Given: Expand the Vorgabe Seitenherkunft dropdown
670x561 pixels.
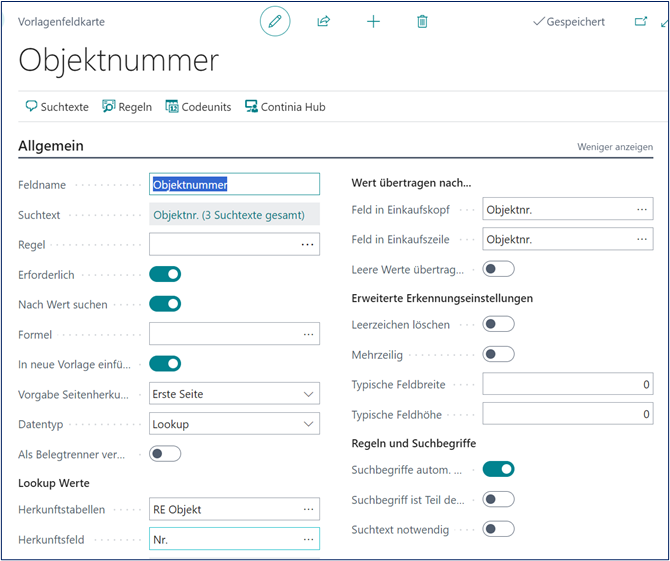Looking at the screenshot, I should pos(234,394).
